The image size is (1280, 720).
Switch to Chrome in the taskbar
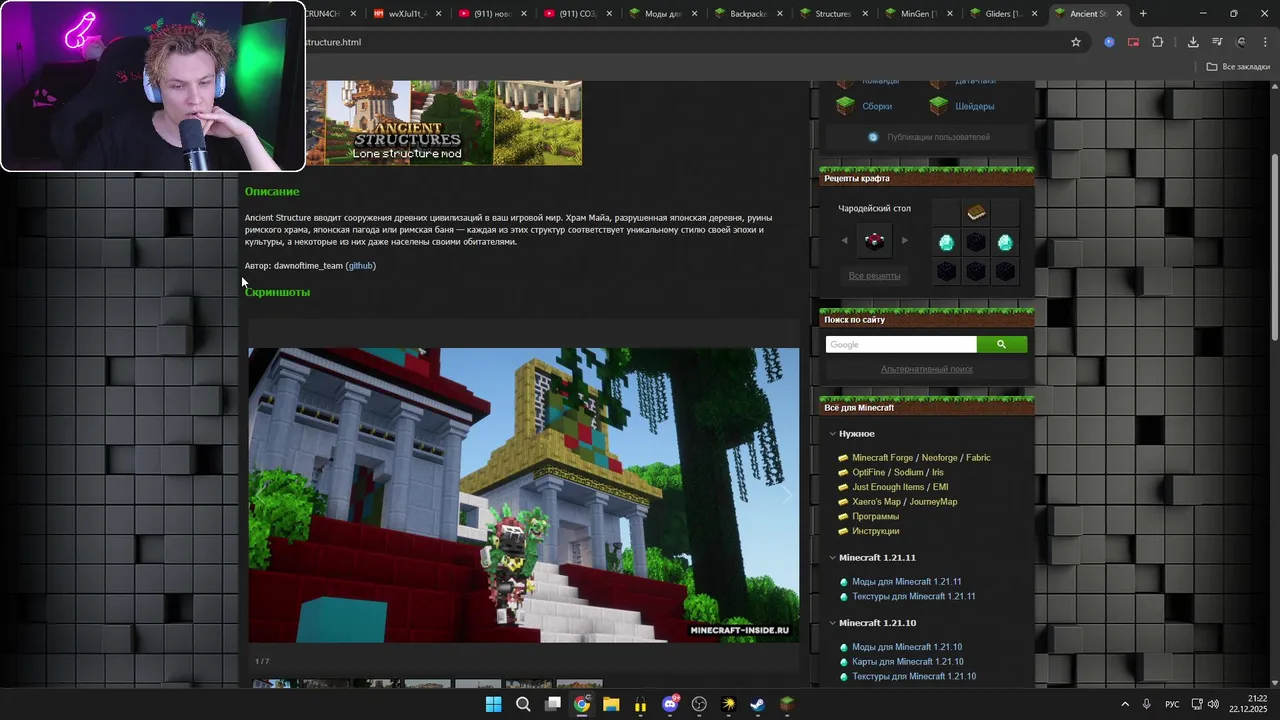(582, 704)
